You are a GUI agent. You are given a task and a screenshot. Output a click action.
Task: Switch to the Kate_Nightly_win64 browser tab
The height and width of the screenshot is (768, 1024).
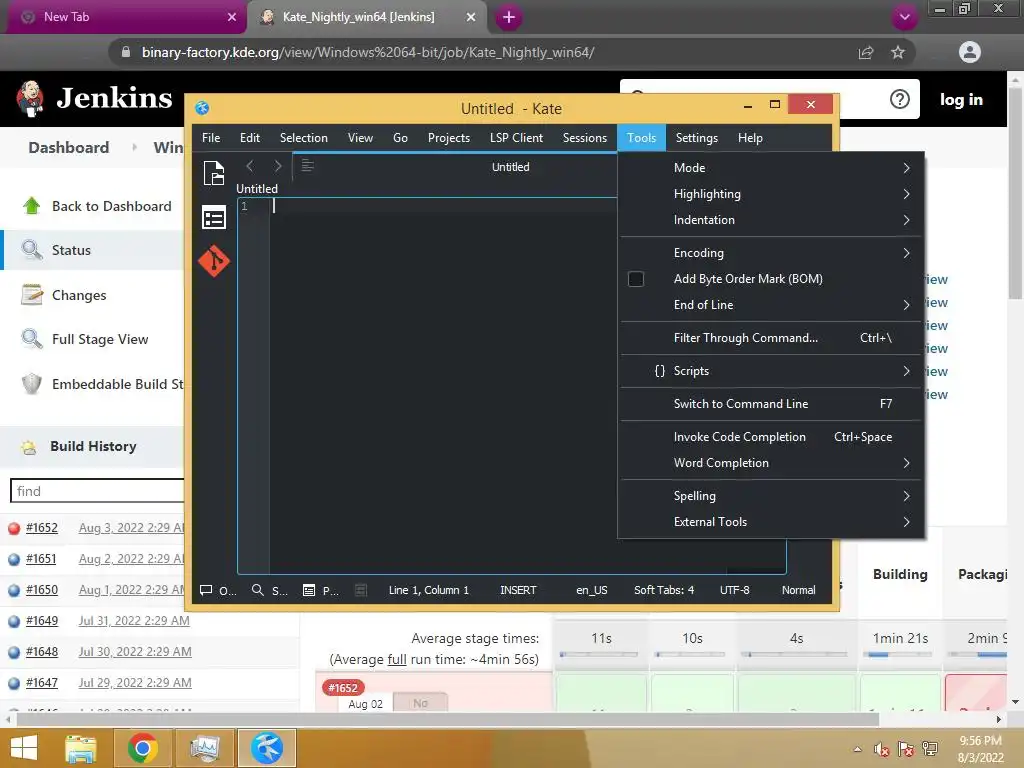pyautogui.click(x=366, y=17)
